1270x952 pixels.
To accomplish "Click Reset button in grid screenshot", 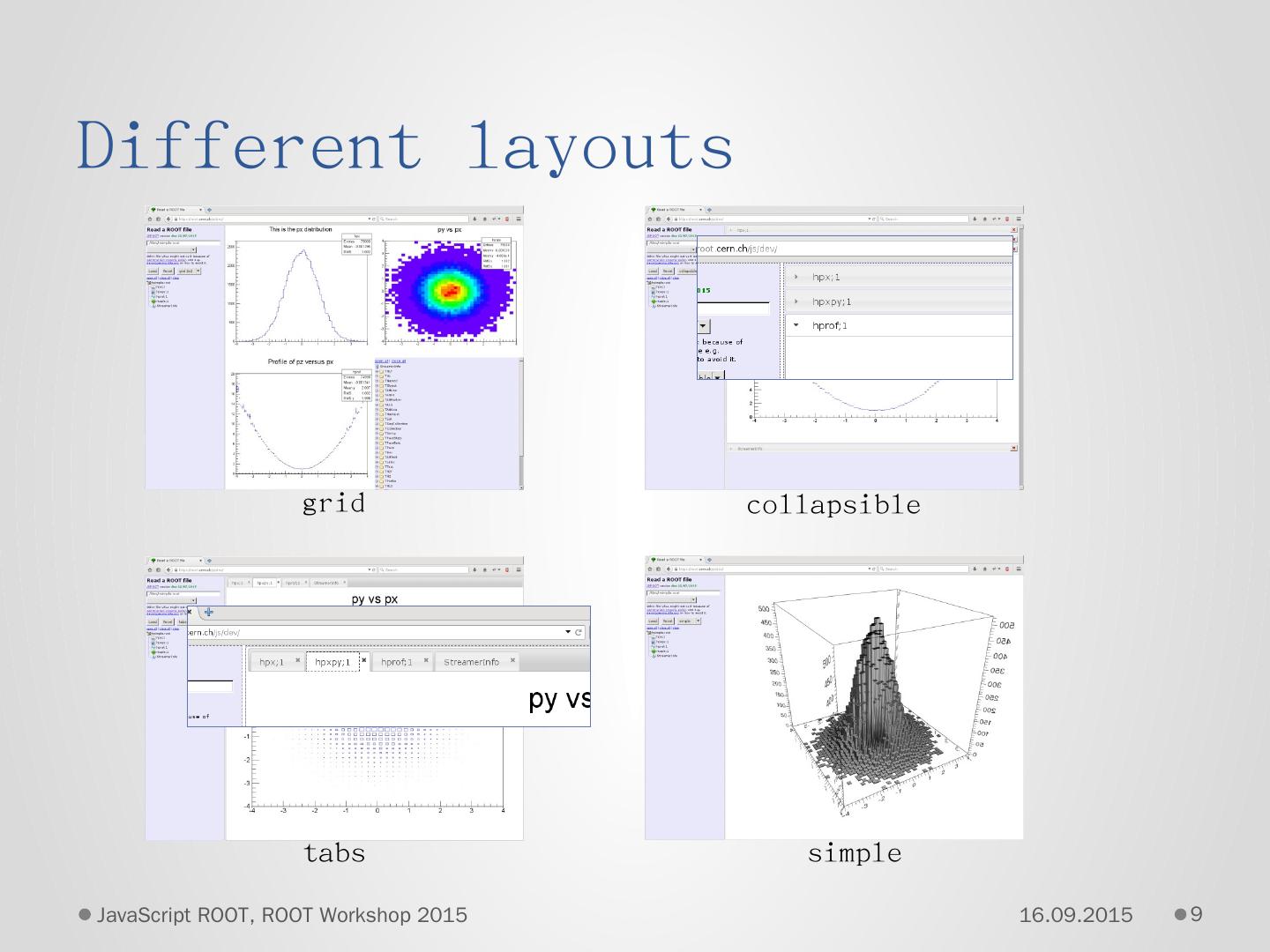I will 168,271.
